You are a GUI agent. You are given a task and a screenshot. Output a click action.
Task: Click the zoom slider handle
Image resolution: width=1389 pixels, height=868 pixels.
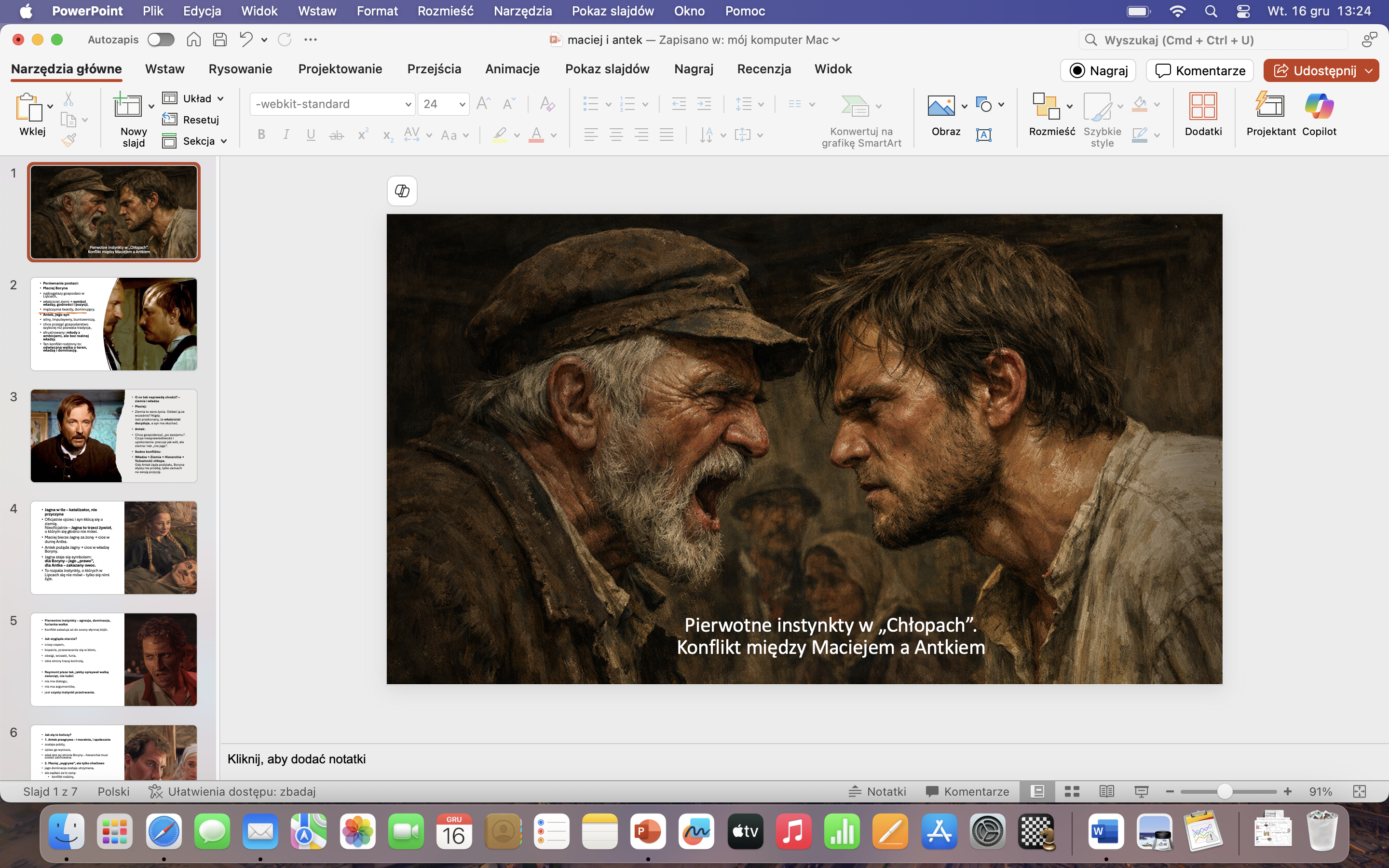point(1225,792)
